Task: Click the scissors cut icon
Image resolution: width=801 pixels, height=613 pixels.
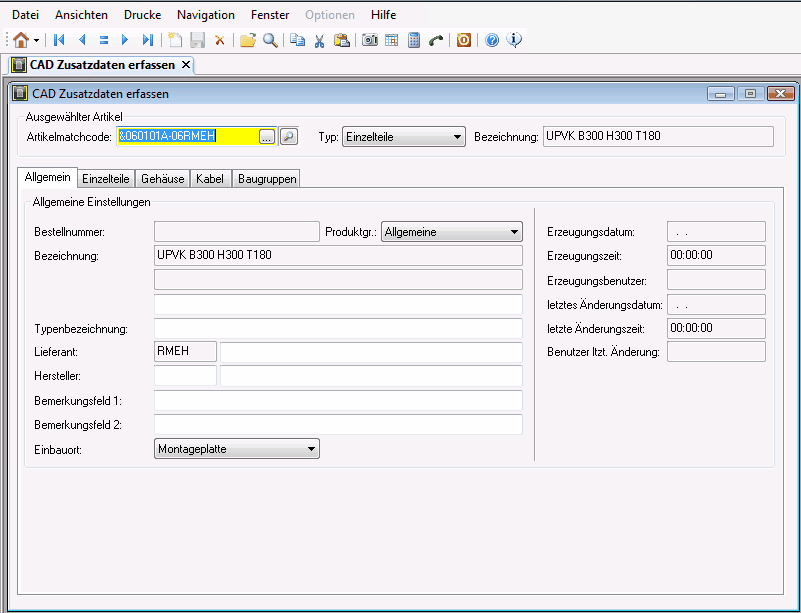Action: click(320, 40)
